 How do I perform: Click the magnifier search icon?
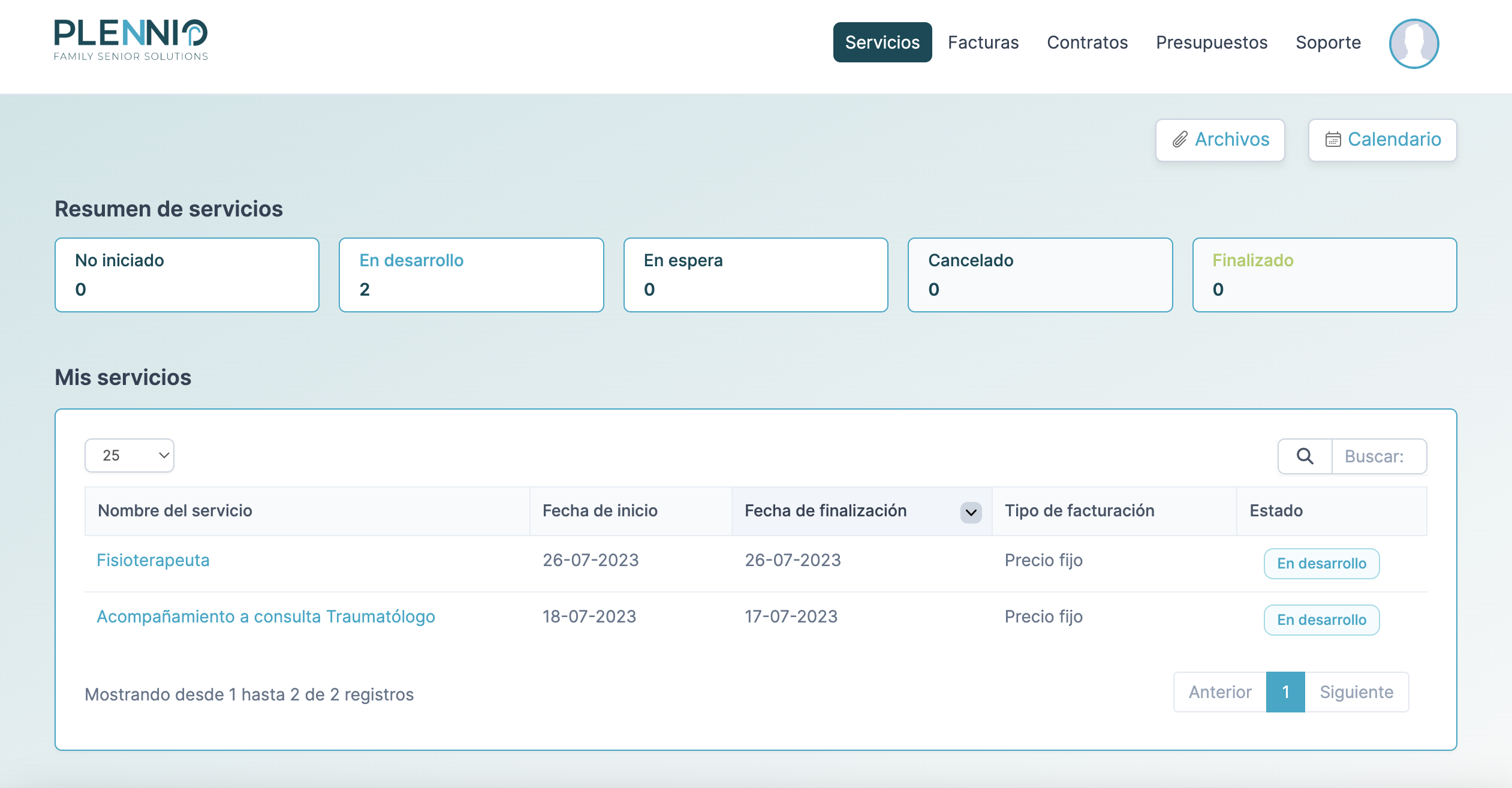click(1305, 456)
